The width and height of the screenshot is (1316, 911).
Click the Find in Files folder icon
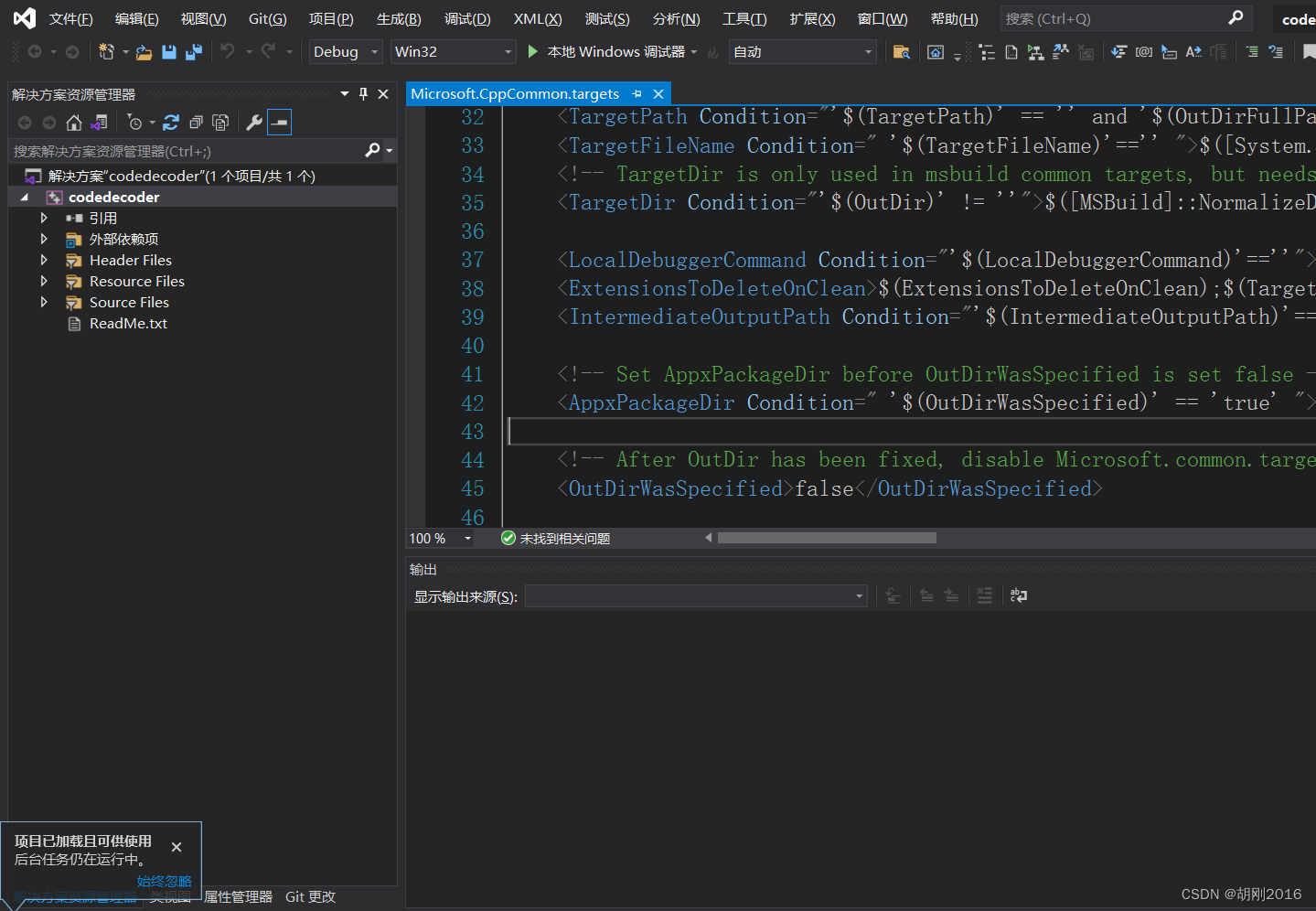coord(901,52)
